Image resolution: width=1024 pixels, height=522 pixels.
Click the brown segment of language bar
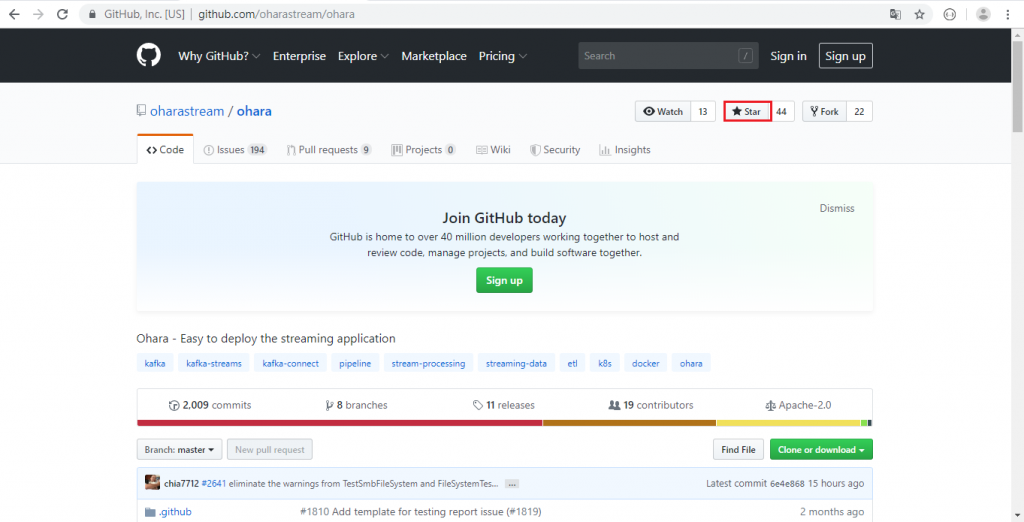click(629, 423)
